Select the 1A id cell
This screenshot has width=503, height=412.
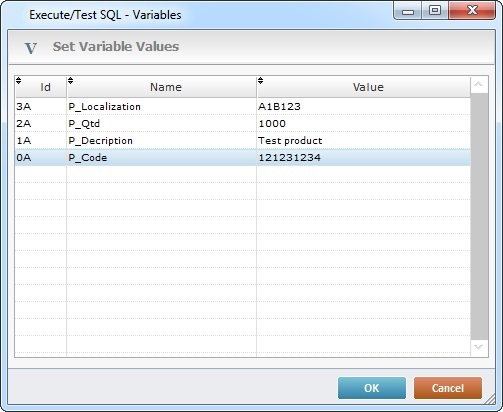41,141
